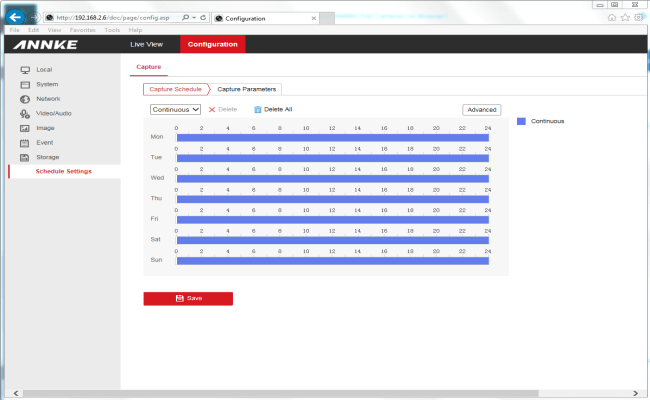
Task: Open the Local settings icon in sidebar
Action: point(25,69)
